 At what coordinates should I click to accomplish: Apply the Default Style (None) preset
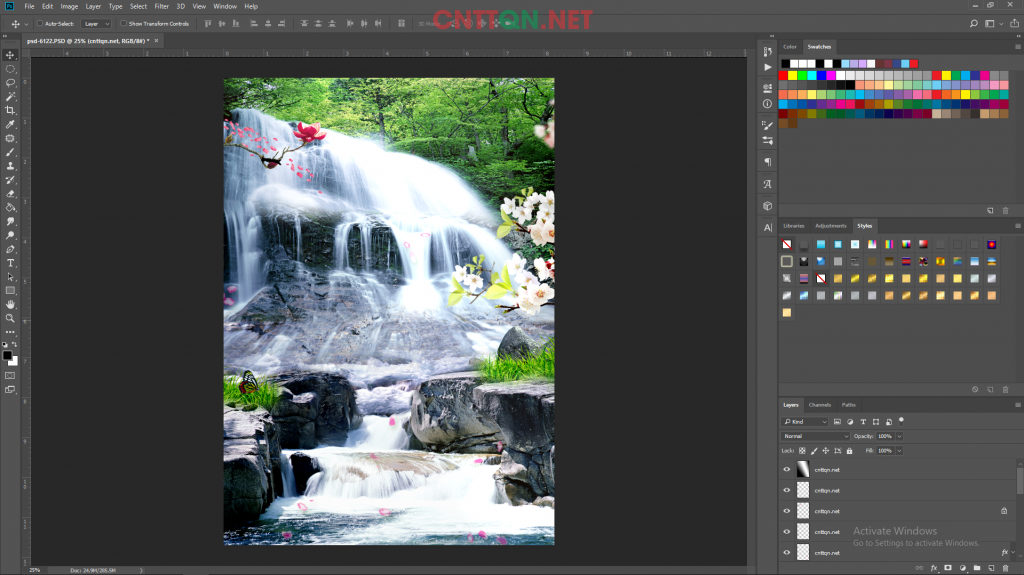(787, 244)
